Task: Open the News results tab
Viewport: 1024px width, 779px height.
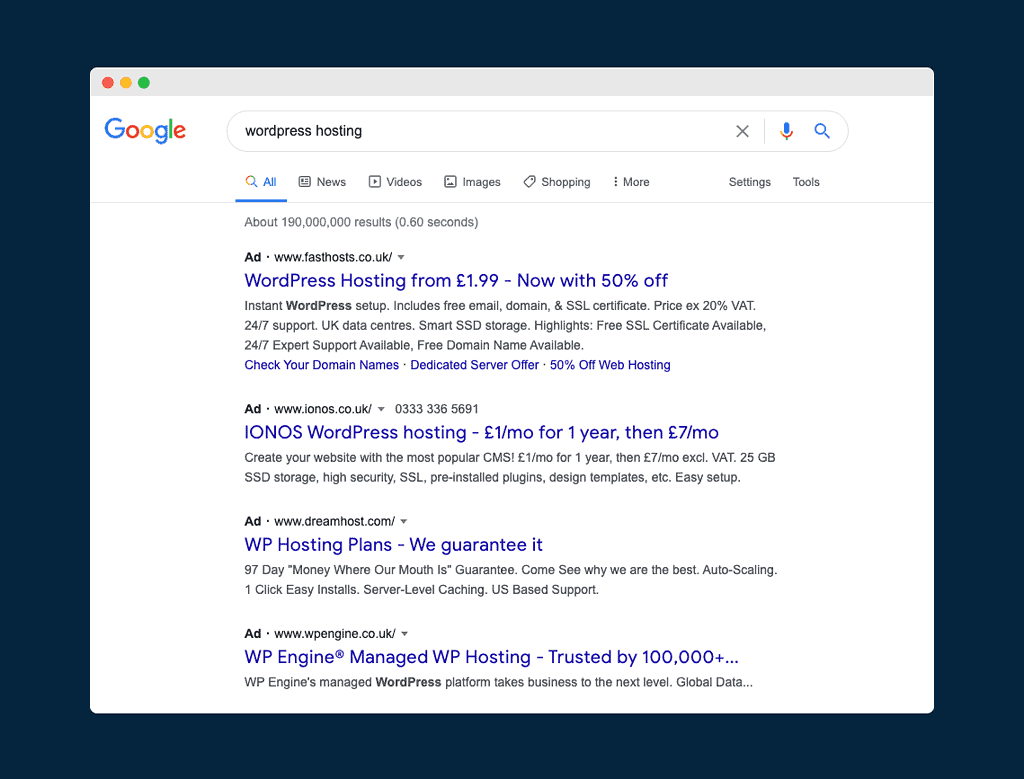Action: 322,182
